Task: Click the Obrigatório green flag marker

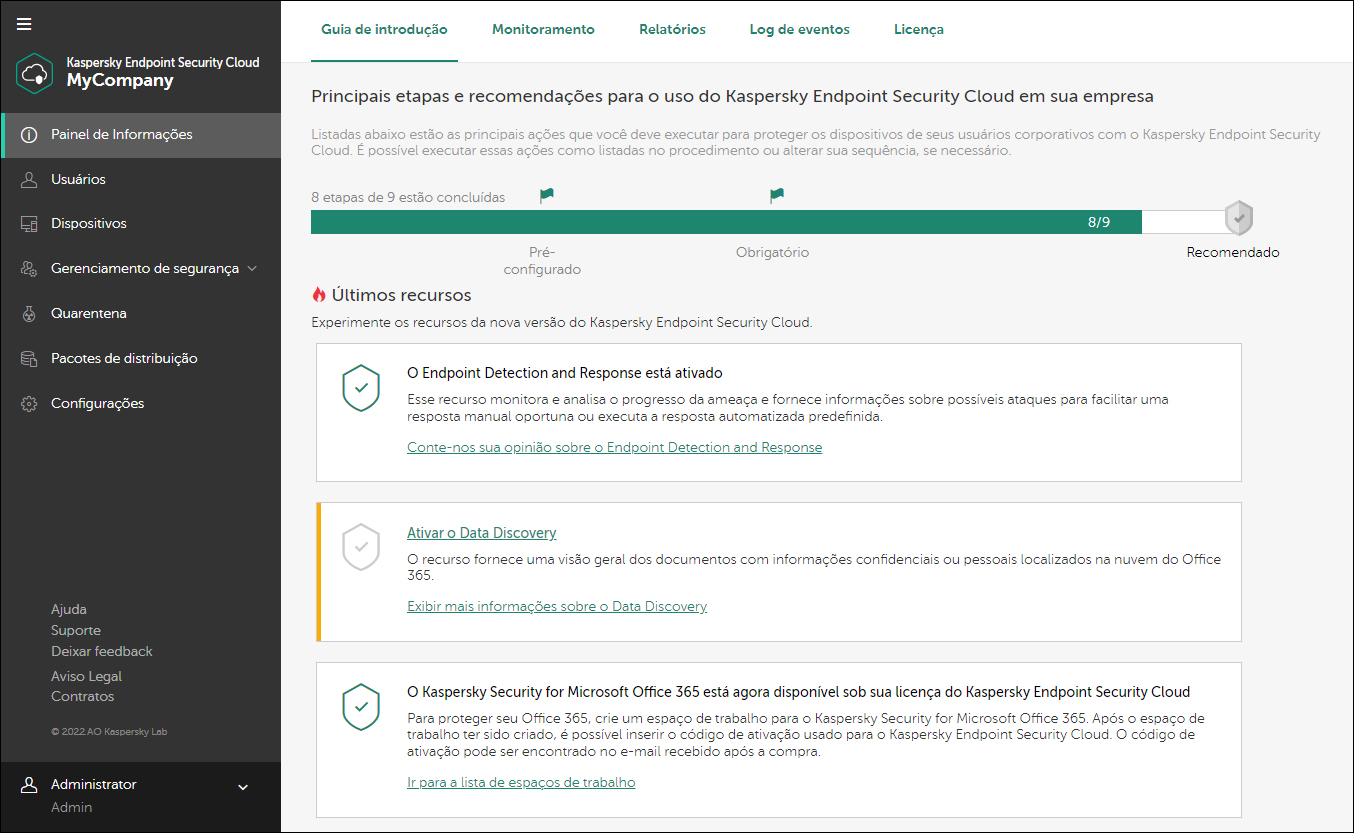Action: pos(776,196)
